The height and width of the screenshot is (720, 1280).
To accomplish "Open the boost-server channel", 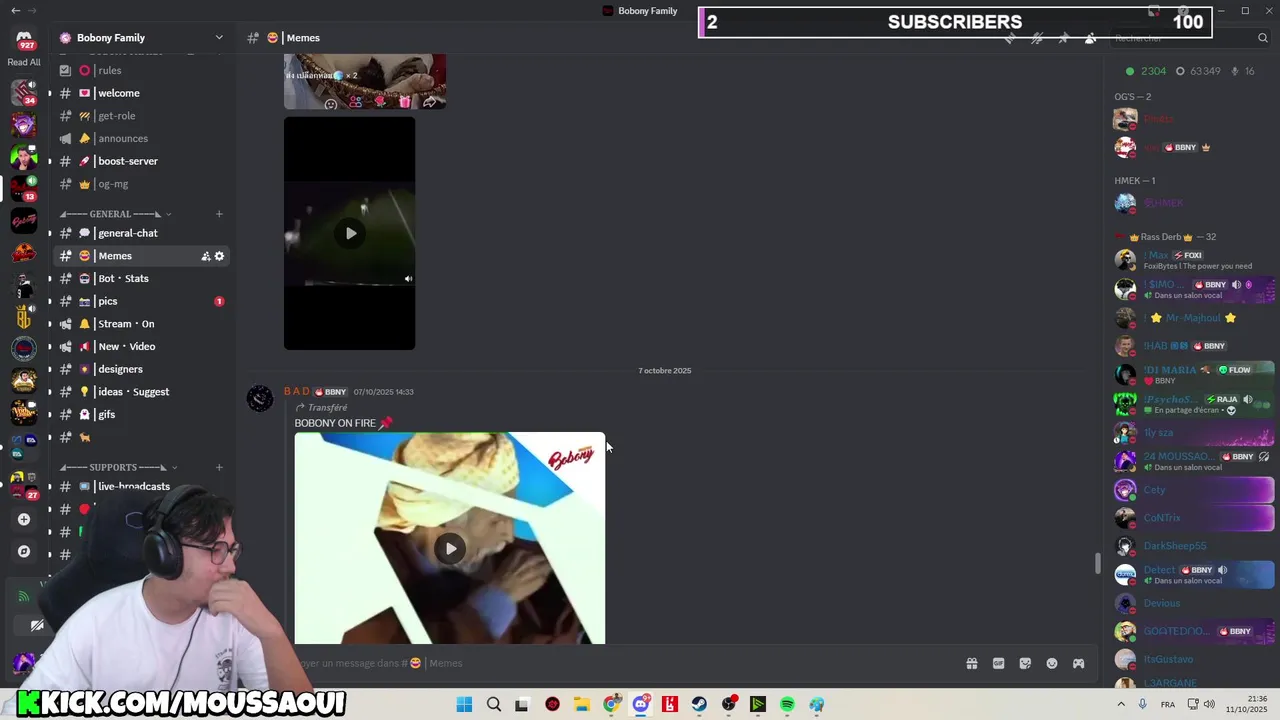I will point(140,161).
